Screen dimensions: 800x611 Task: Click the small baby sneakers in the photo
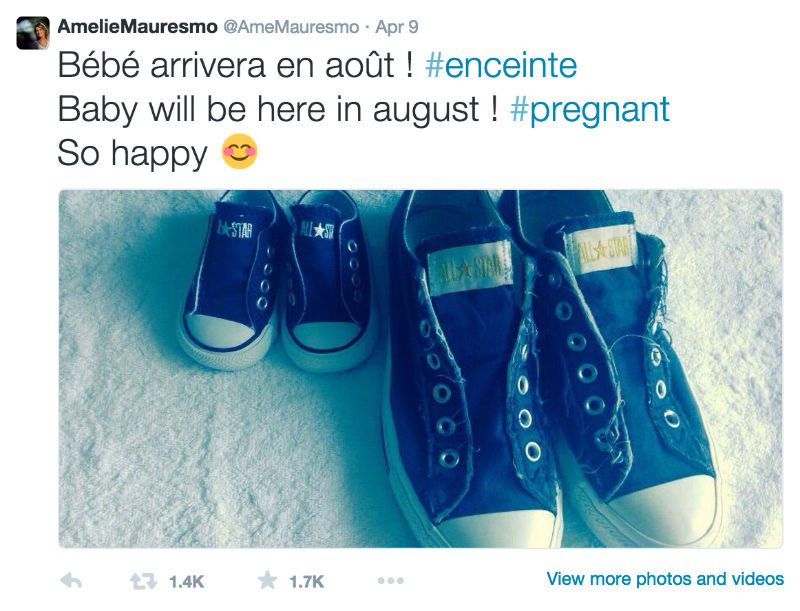click(278, 281)
